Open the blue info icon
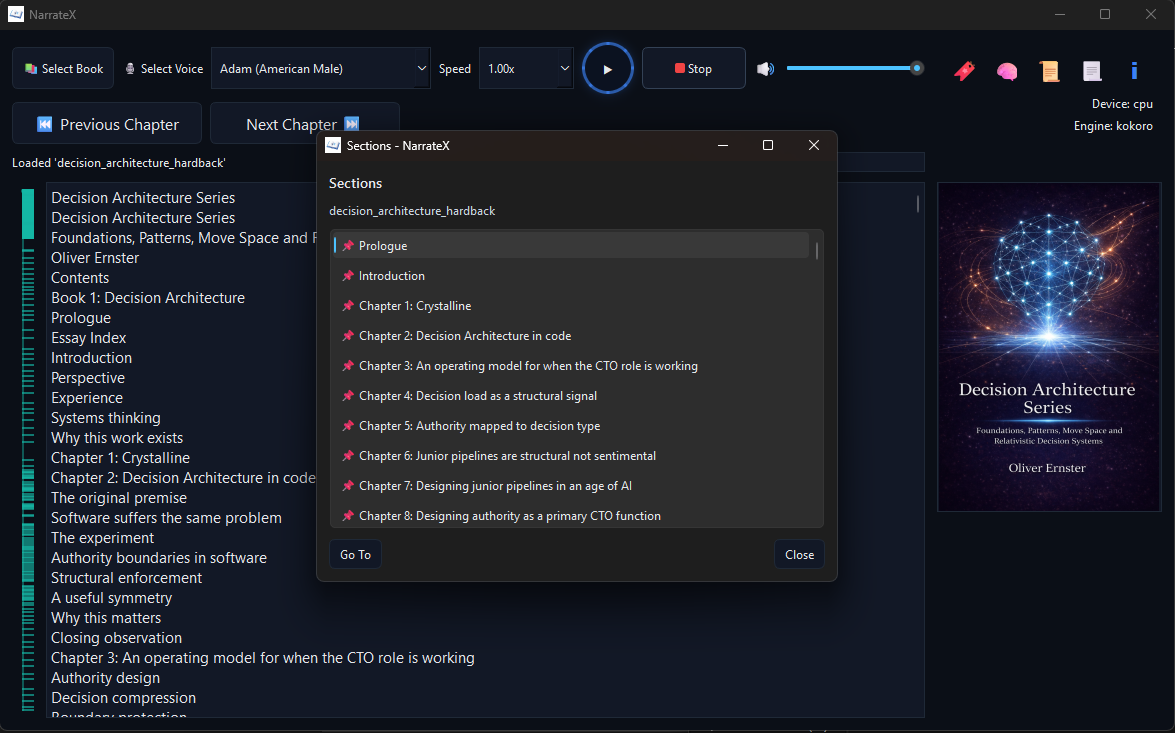 1134,71
